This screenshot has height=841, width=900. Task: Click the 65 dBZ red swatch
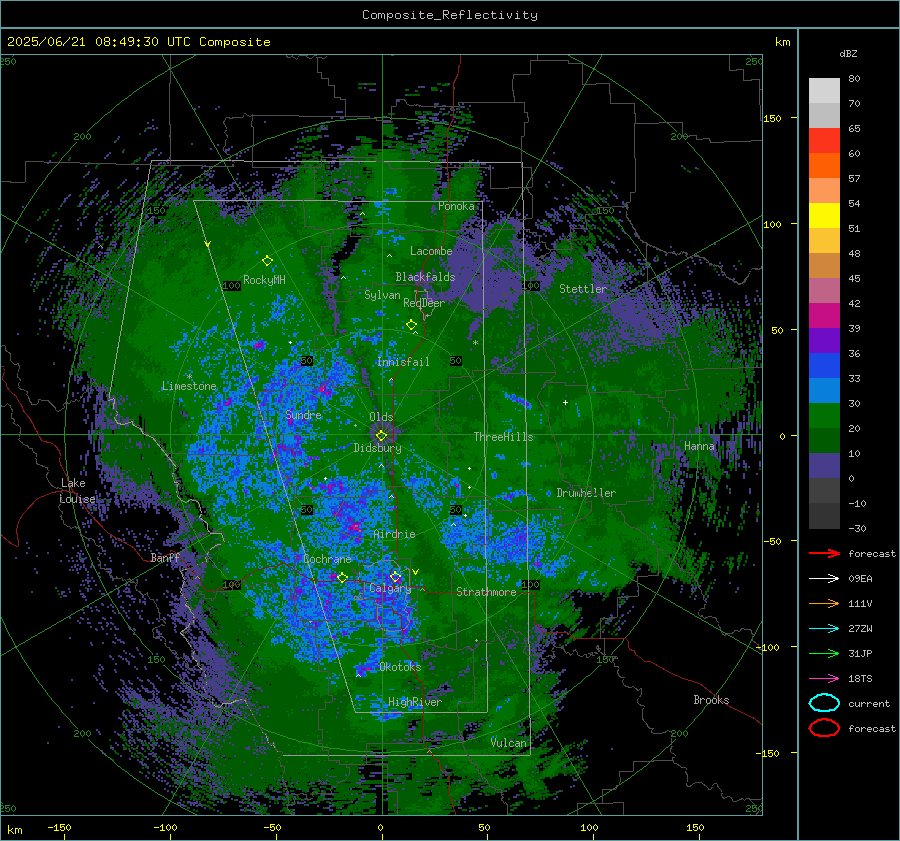[x=824, y=141]
